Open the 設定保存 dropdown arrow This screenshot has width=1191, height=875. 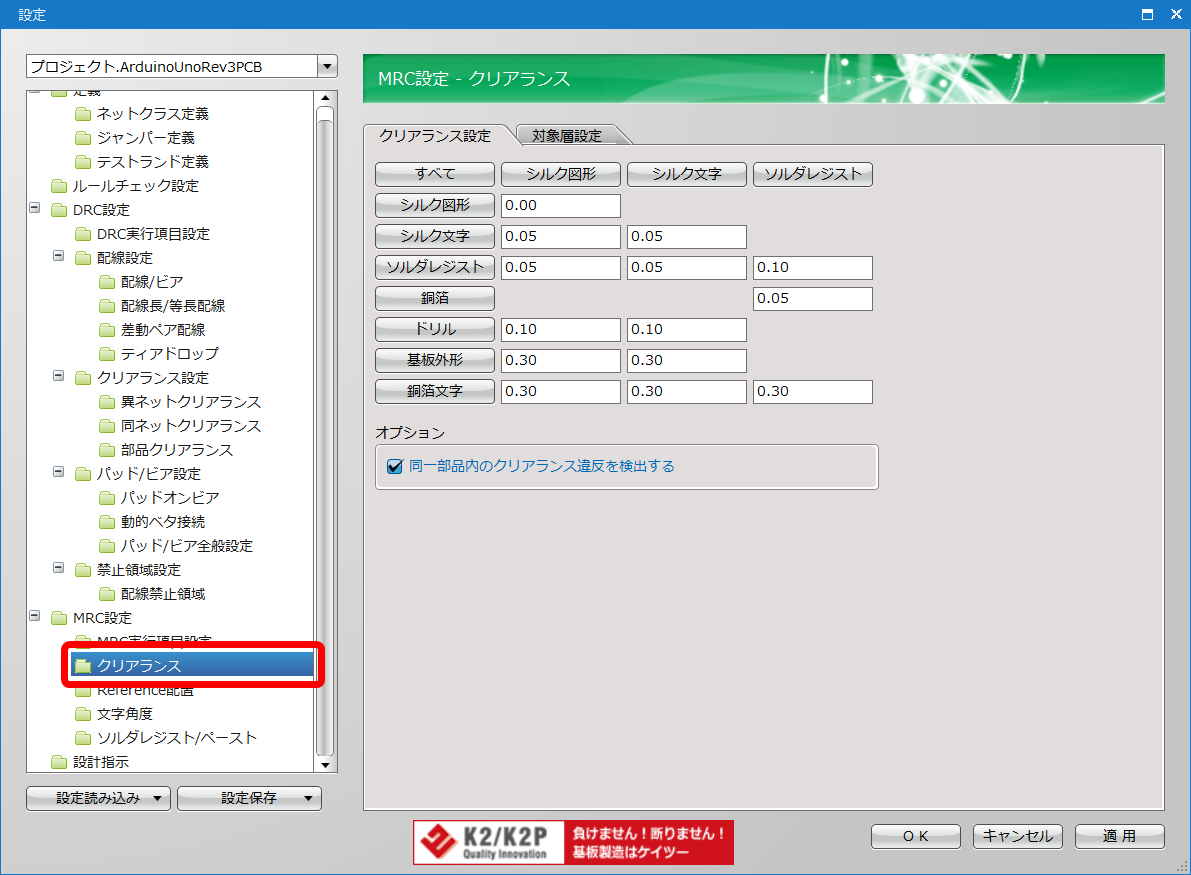coord(310,798)
